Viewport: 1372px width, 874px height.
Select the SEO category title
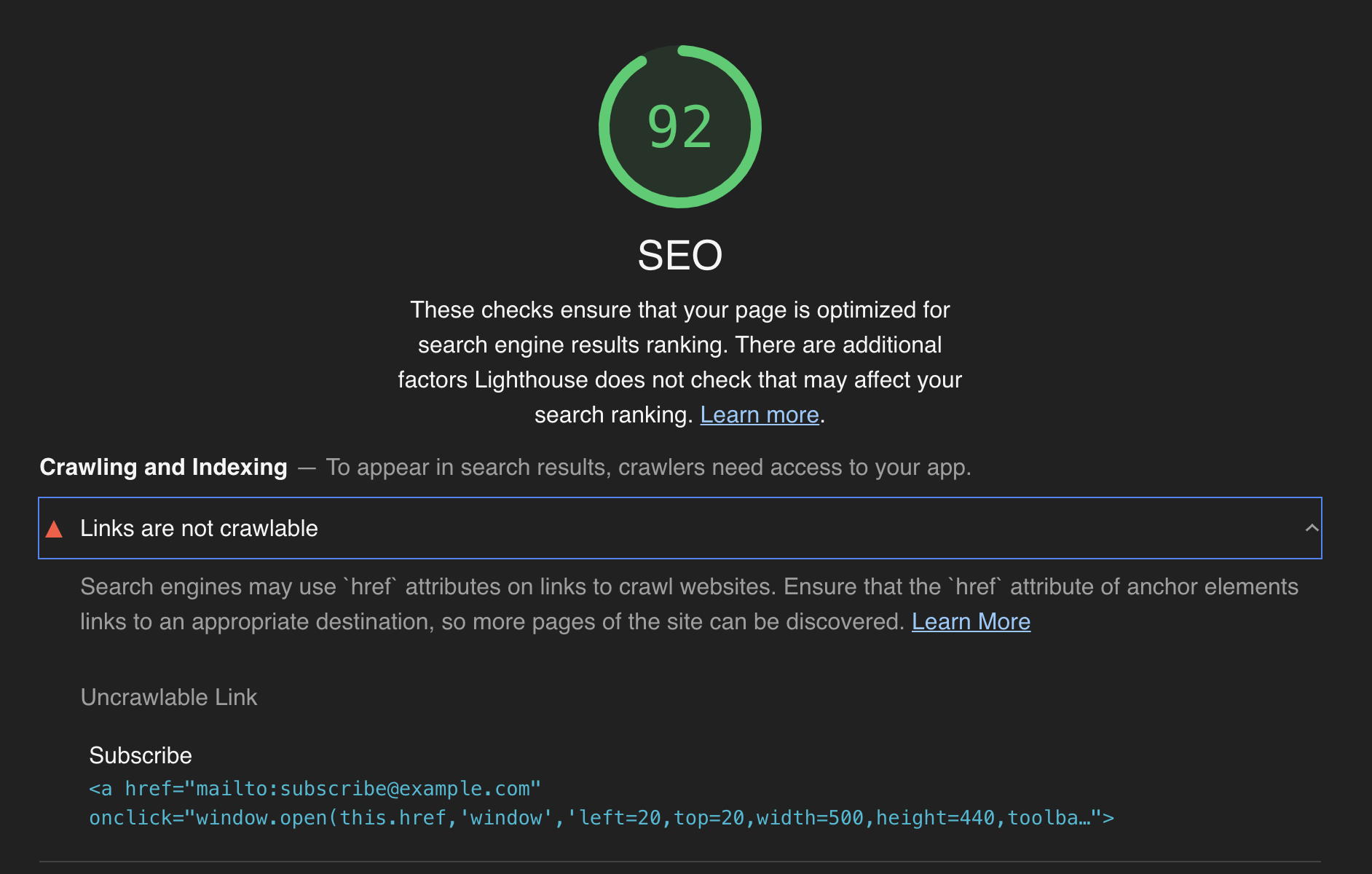coord(678,256)
